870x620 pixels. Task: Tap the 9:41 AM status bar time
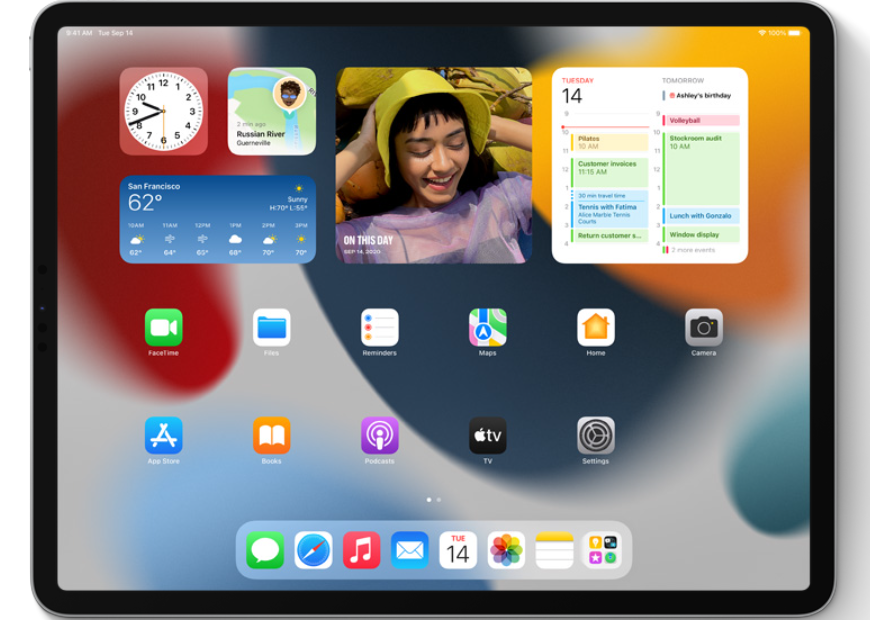coord(79,33)
